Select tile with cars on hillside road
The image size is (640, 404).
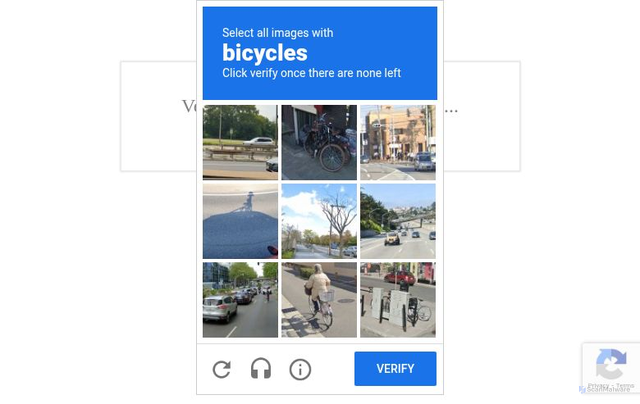point(398,221)
